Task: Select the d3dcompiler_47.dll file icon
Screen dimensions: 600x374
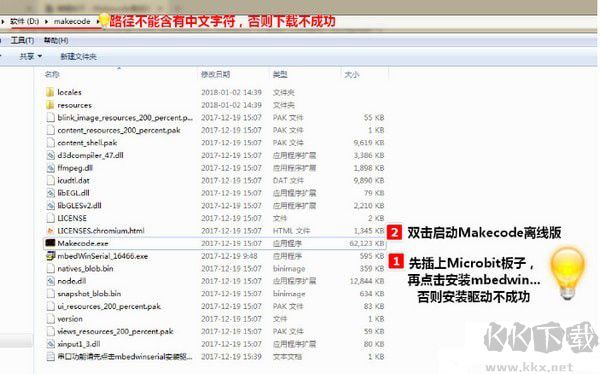Action: pyautogui.click(x=50, y=155)
